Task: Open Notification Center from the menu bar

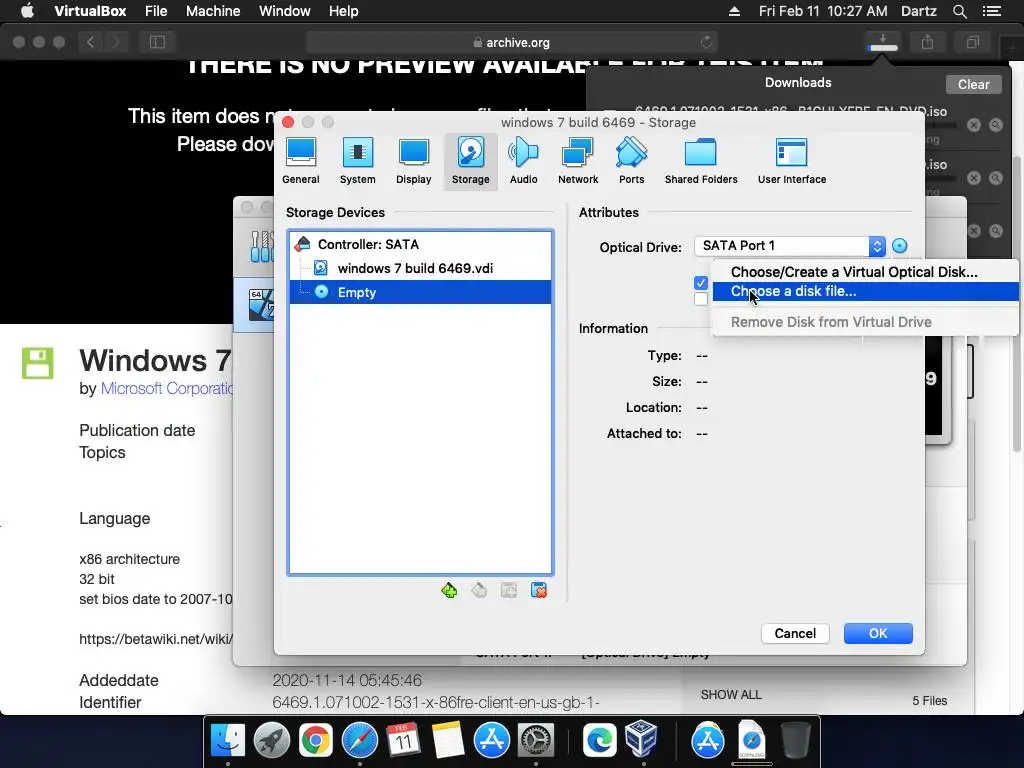Action: pos(991,11)
